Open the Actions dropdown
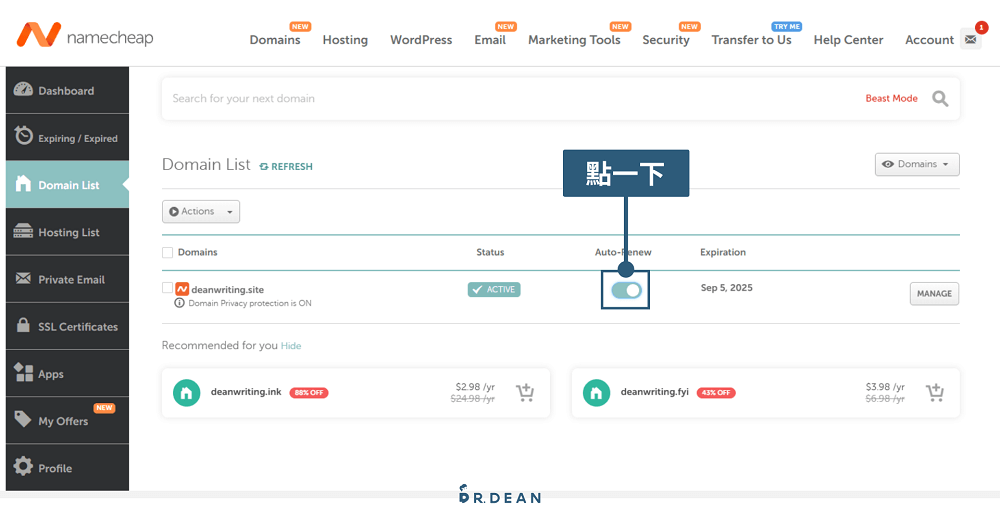1000x520 pixels. pos(201,211)
